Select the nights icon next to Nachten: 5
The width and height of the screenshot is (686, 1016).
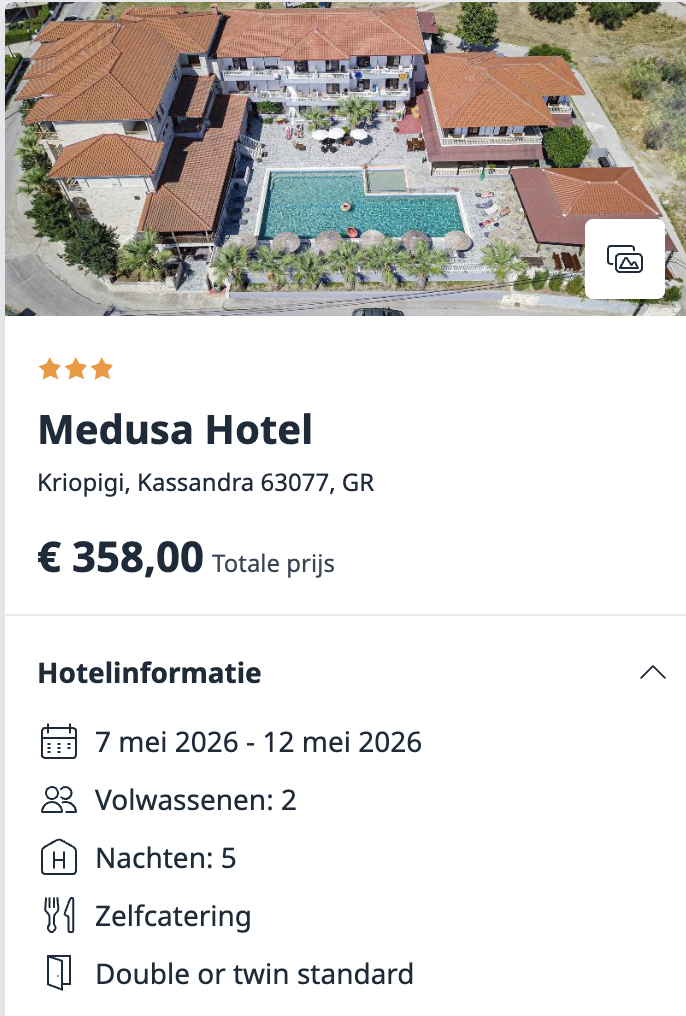click(x=58, y=858)
